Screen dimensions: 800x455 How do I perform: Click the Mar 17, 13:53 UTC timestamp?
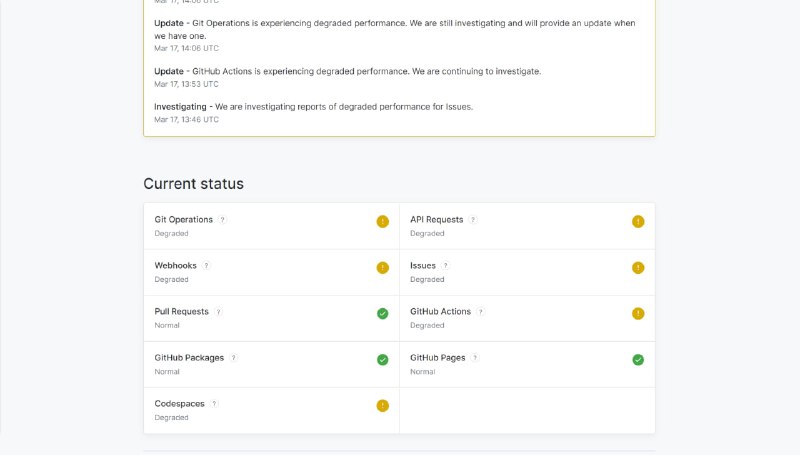click(x=186, y=84)
